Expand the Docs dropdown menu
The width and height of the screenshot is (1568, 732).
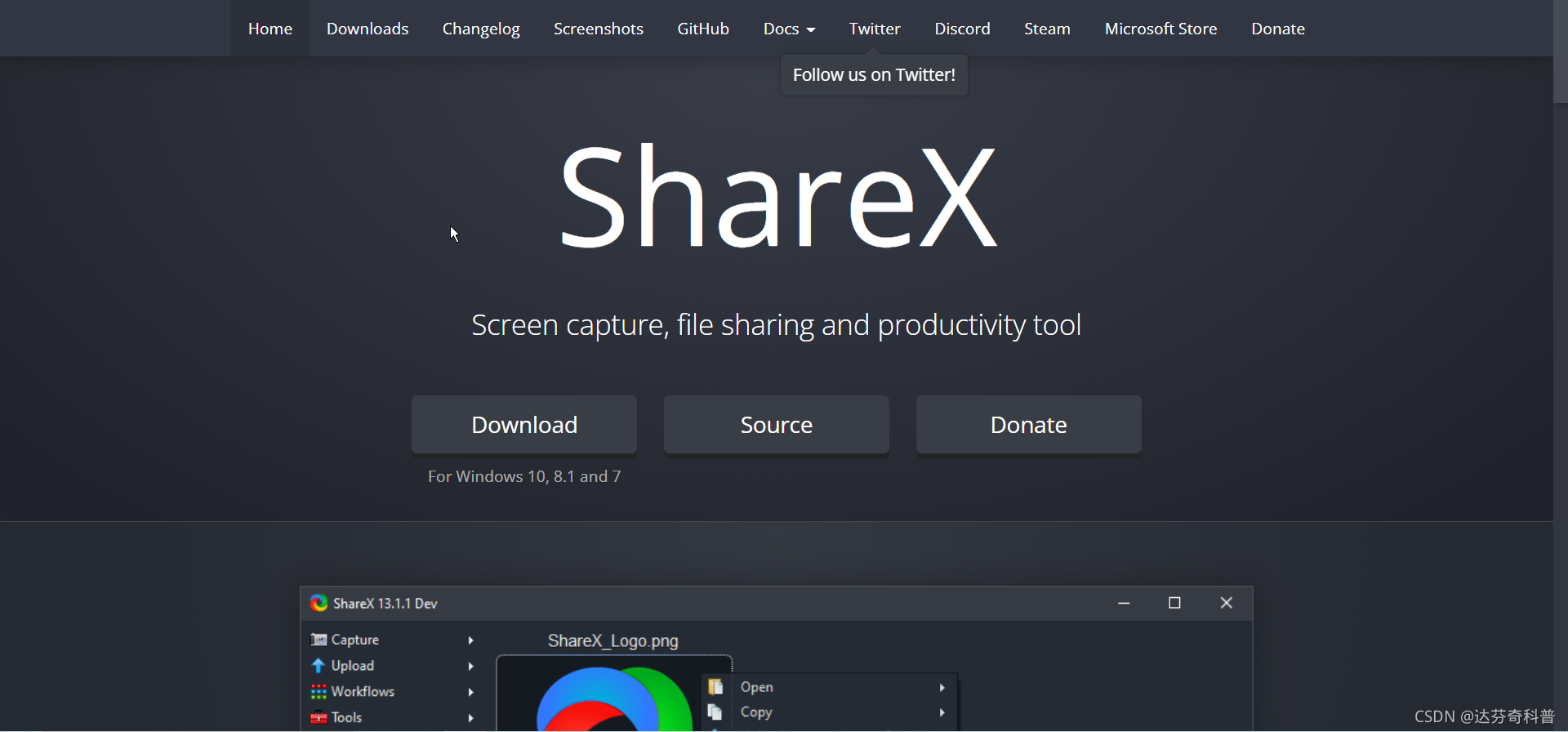[789, 29]
